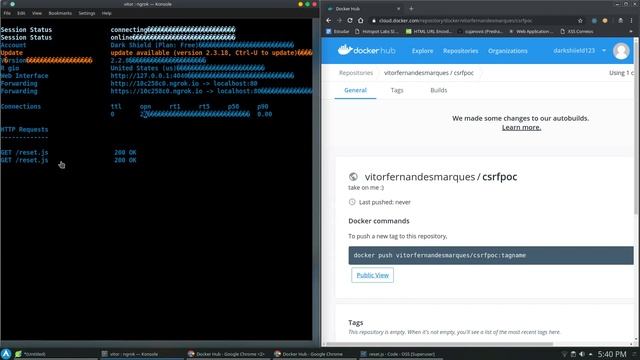This screenshot has height=360, width=640.
Task: Click the user avatar in Docker Hub
Action: (621, 51)
